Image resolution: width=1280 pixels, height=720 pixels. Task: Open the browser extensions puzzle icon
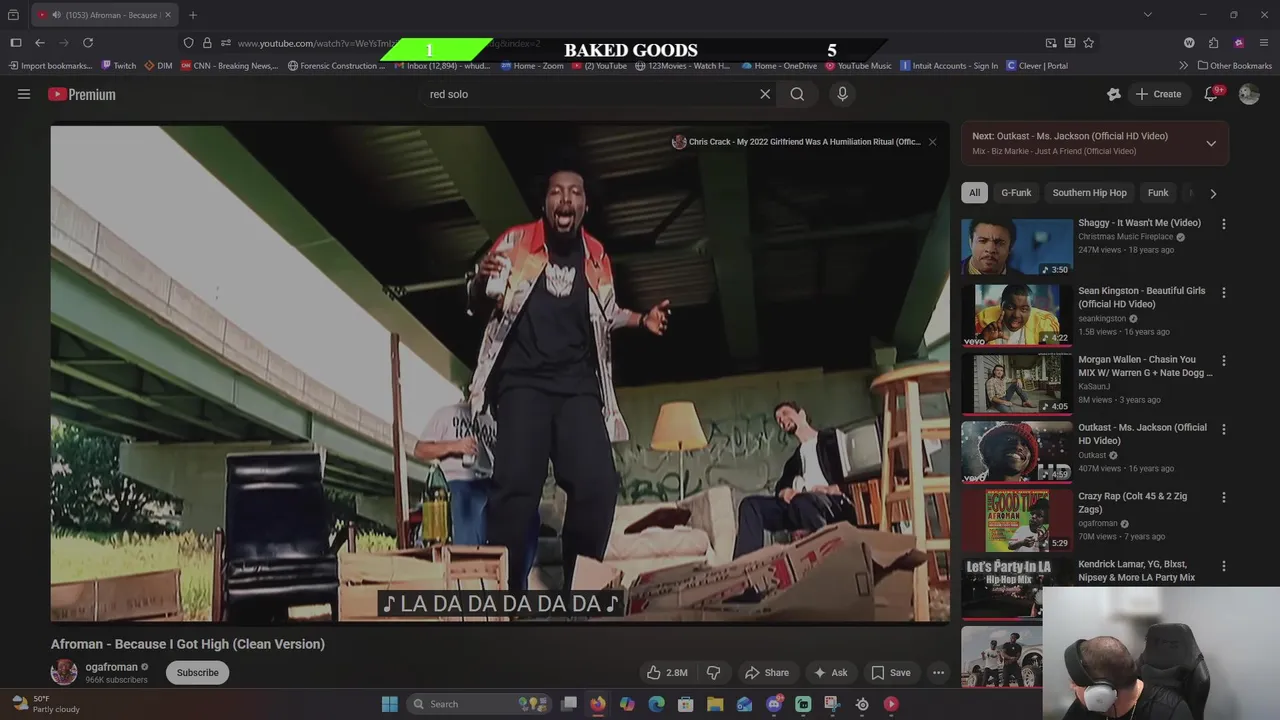[x=1213, y=43]
